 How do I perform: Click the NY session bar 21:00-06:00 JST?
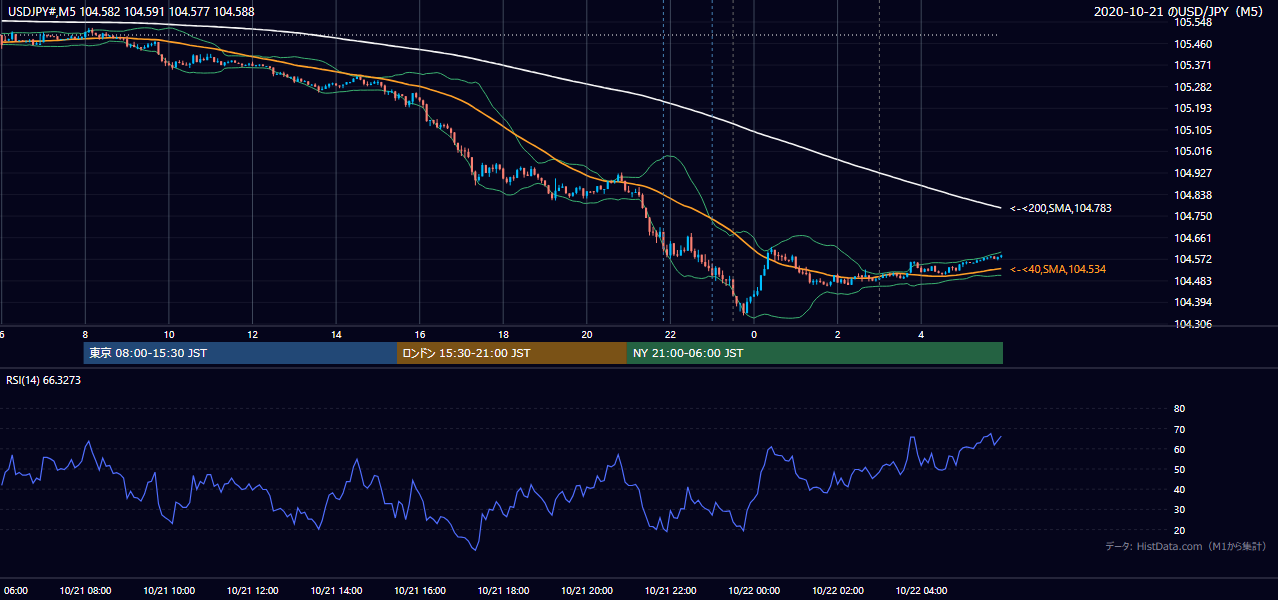point(815,353)
